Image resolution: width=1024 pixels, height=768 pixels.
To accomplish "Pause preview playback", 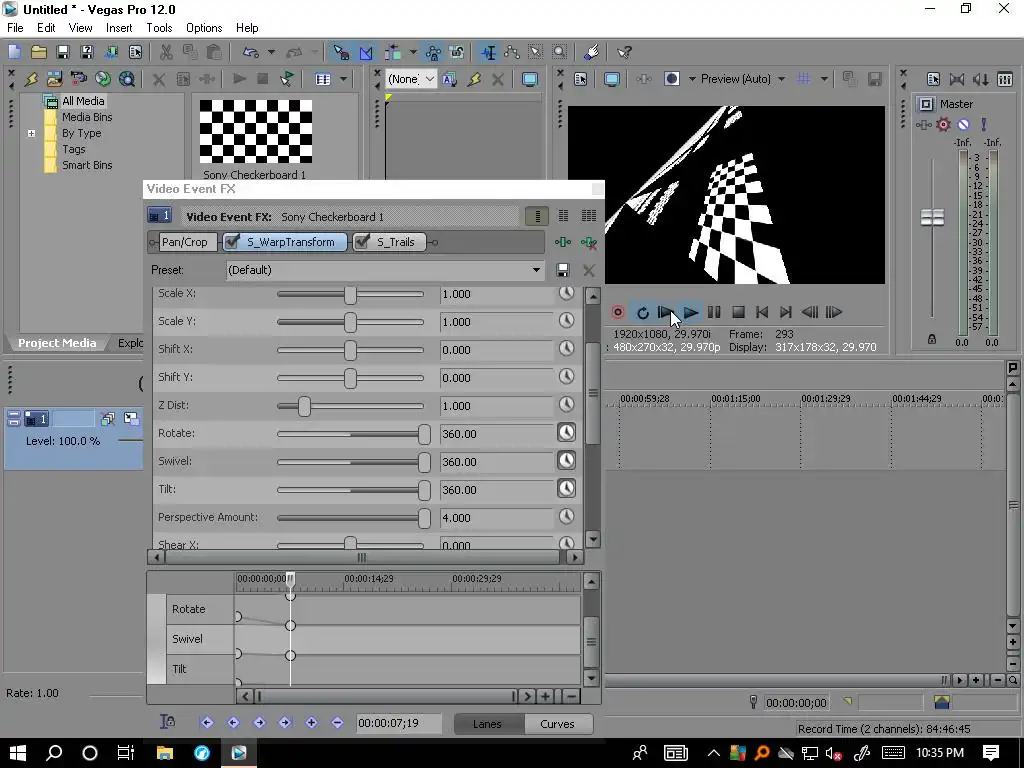I will click(714, 312).
